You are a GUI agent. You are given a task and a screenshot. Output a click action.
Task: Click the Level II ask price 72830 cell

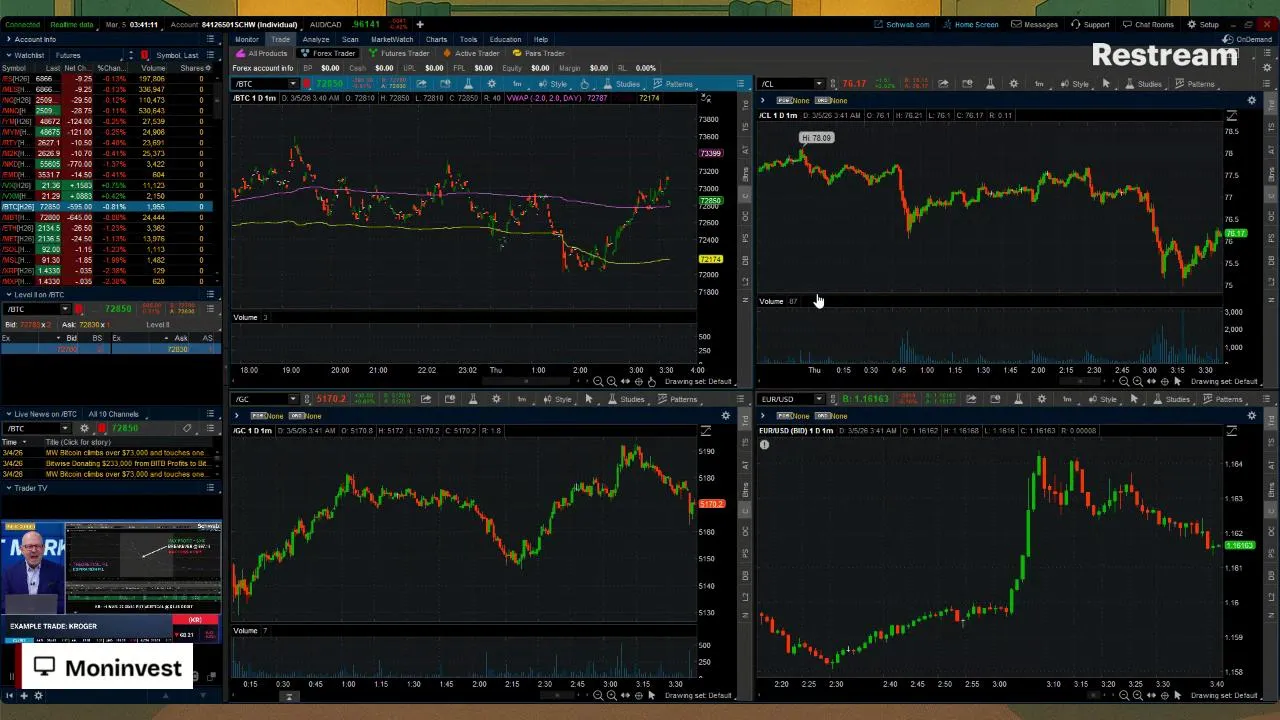tap(178, 349)
